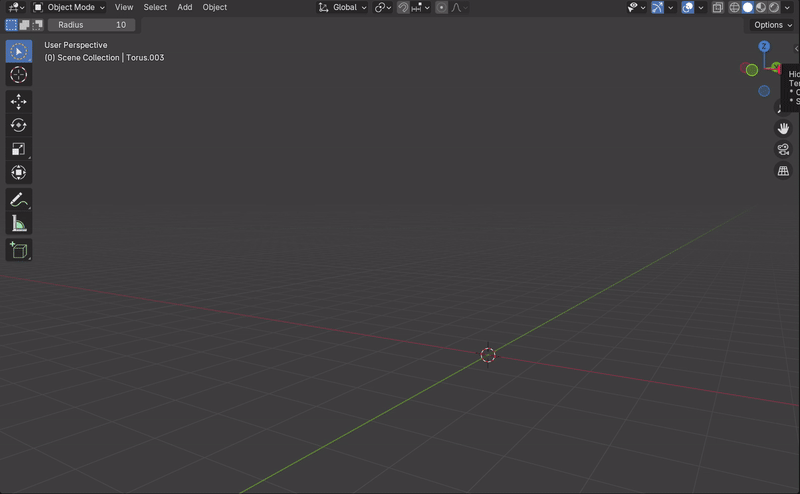Select the Move tool
Image resolution: width=800 pixels, height=494 pixels.
(19, 102)
